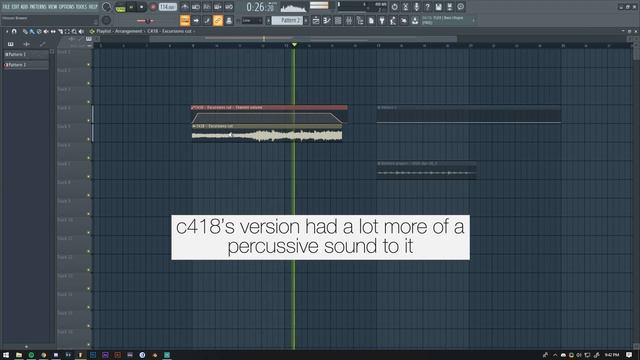640x360 pixels.
Task: Open the Mixer view icon
Action: coord(349,20)
